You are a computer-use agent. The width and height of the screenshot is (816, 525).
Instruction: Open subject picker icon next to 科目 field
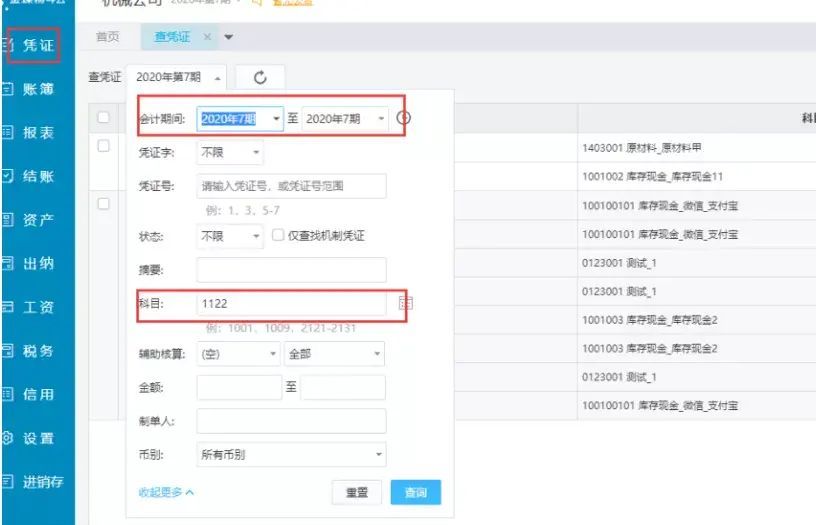click(x=406, y=303)
